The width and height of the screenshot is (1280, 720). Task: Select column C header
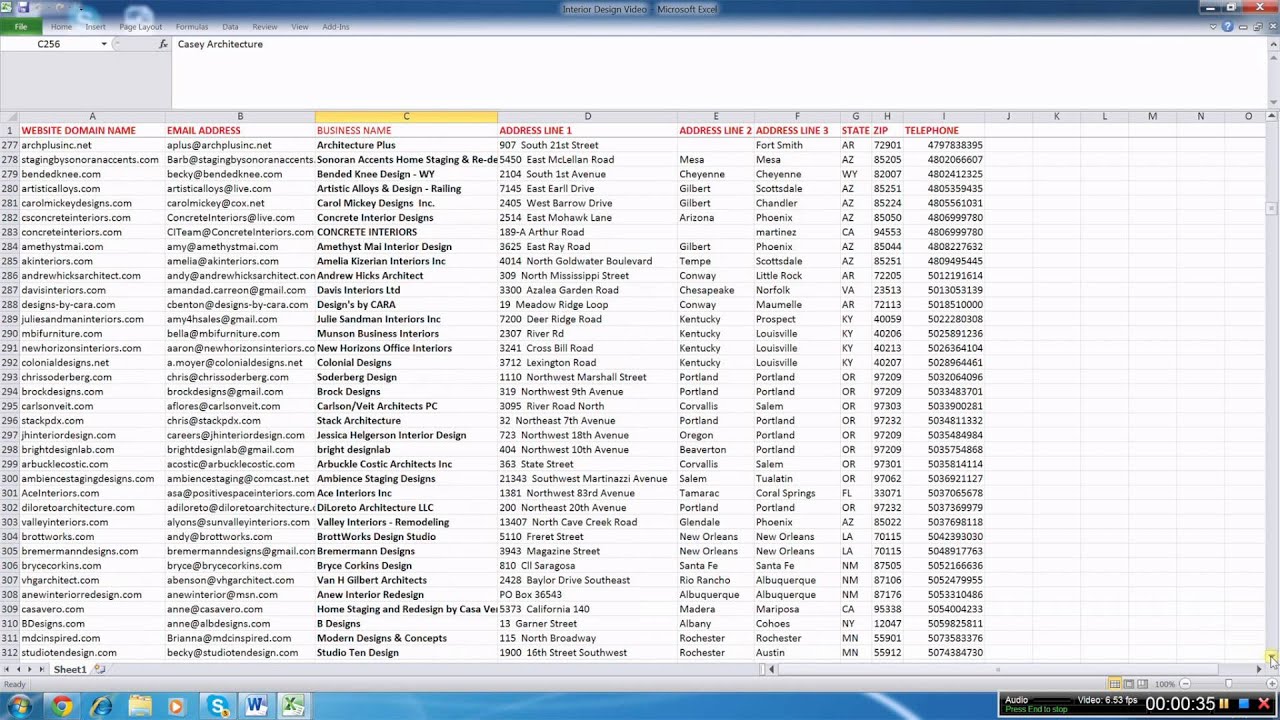point(406,116)
